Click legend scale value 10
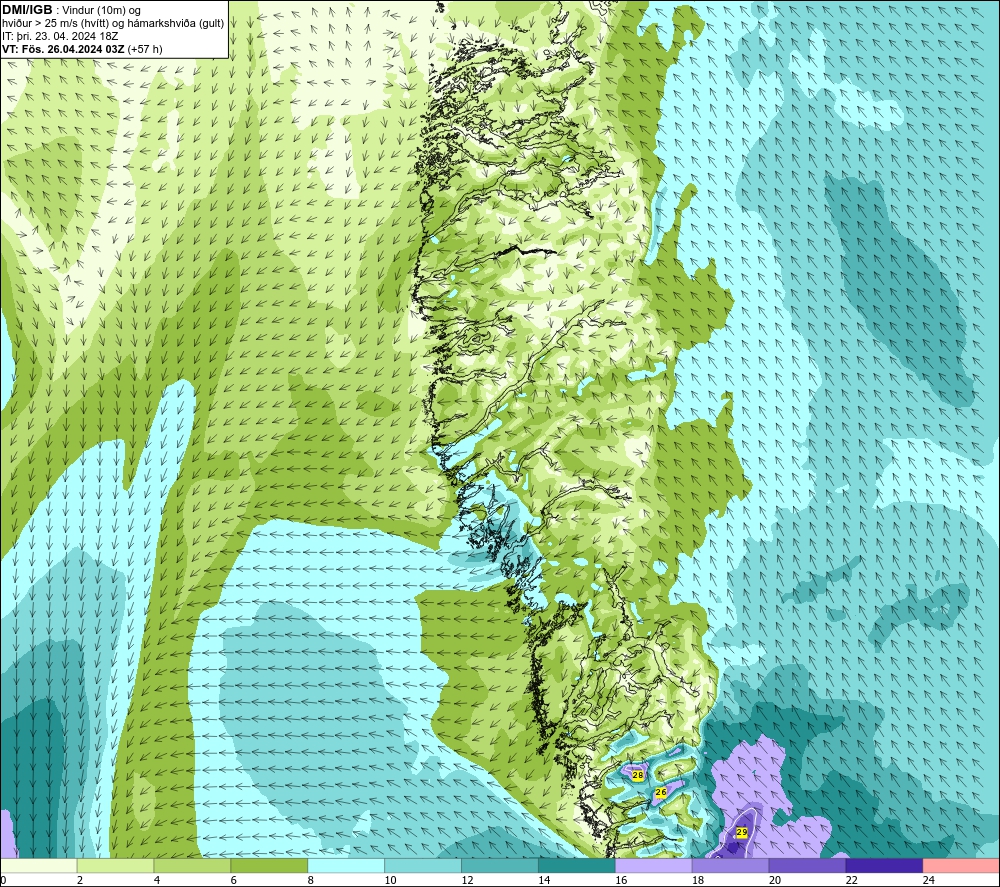Viewport: 1000px width, 887px height. [x=390, y=880]
